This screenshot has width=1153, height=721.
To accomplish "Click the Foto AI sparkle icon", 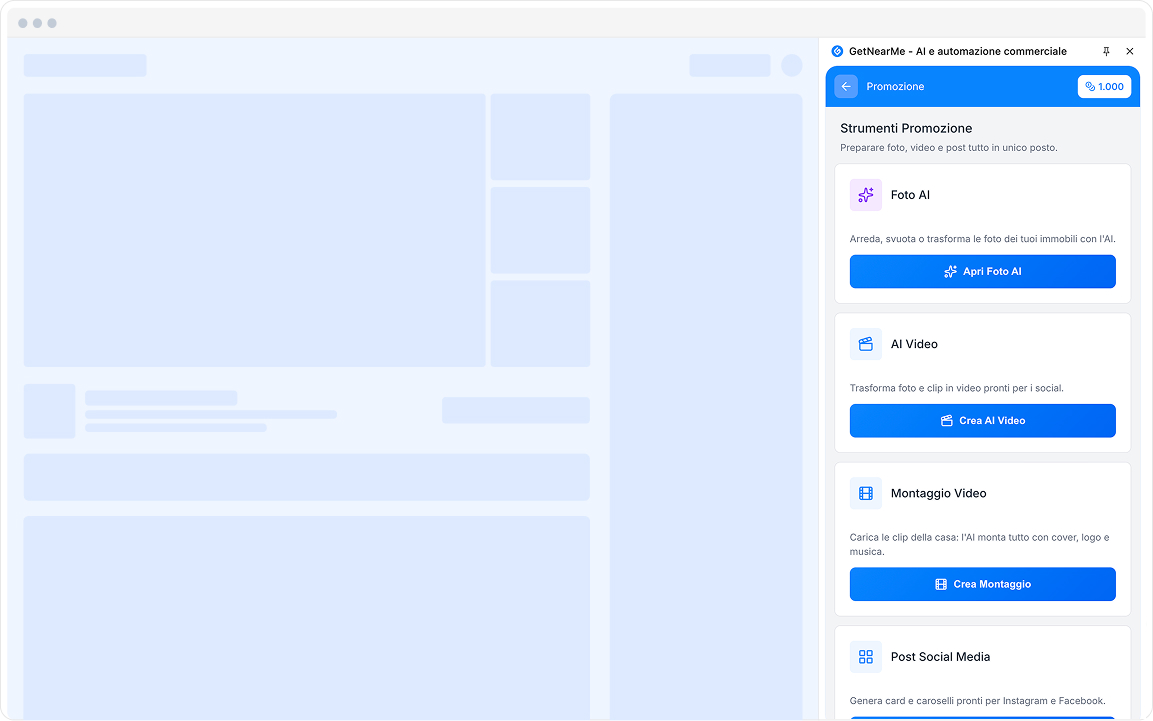I will (x=865, y=195).
